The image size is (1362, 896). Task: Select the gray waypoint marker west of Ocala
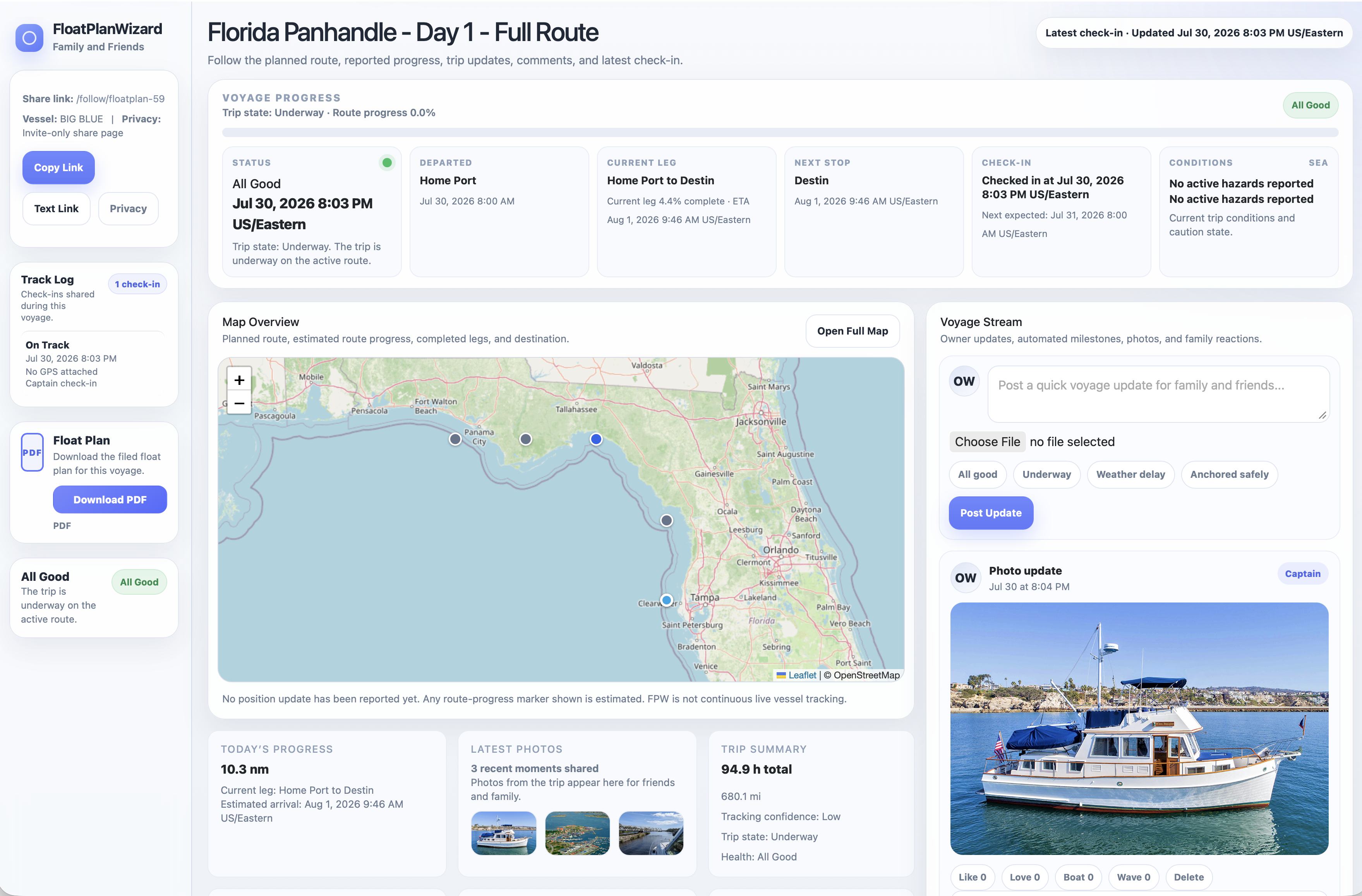667,520
